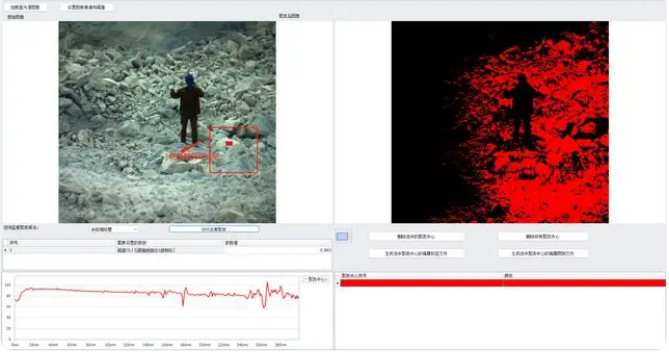Click the small blue rectangle icon button
The image size is (669, 363).
[x=342, y=237]
